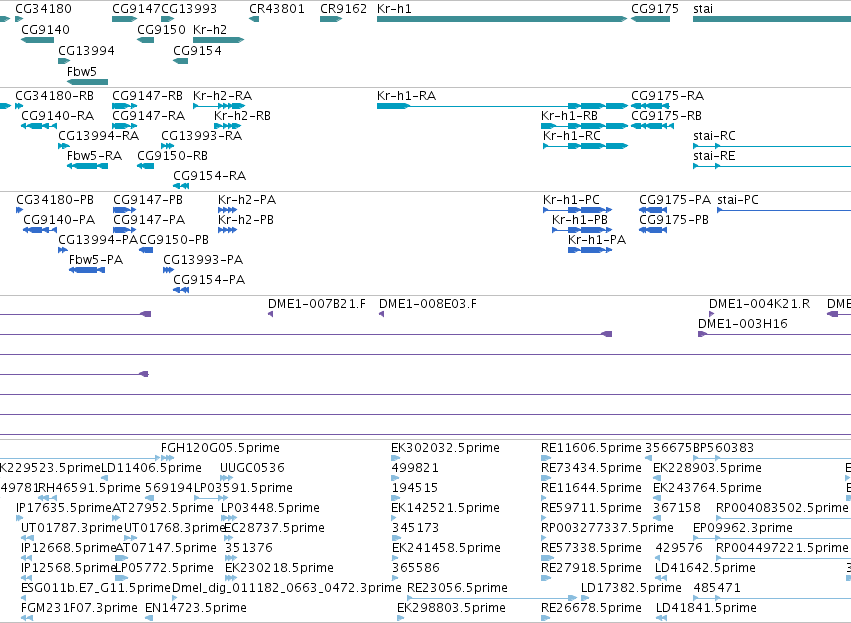Open the CG9150-RB transcript label
The image size is (851, 623).
pyautogui.click(x=173, y=156)
